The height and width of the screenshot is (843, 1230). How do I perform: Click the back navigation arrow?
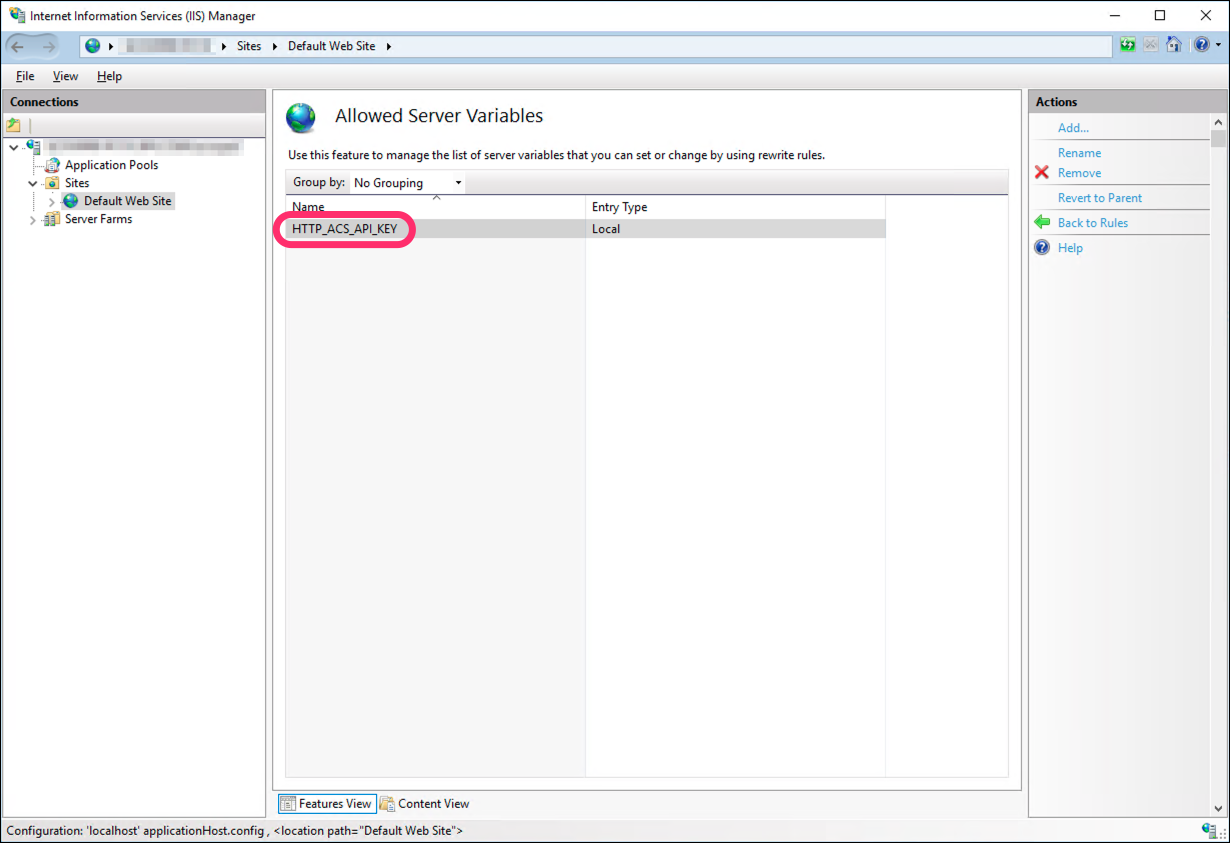18,46
